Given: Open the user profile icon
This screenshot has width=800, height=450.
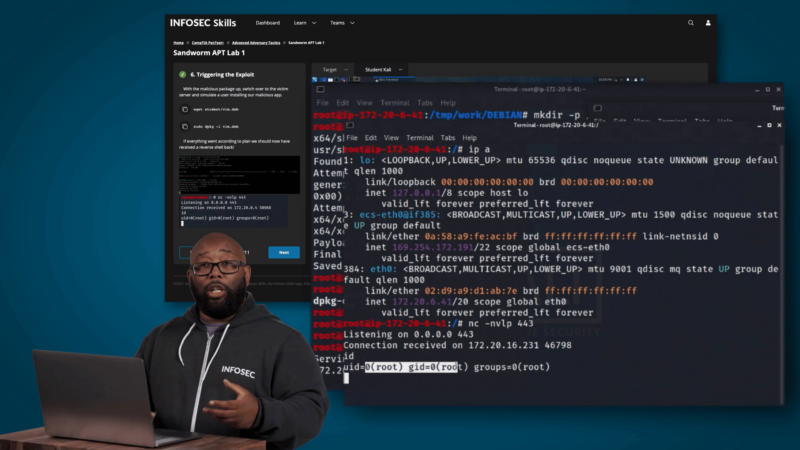Looking at the screenshot, I should click(708, 22).
